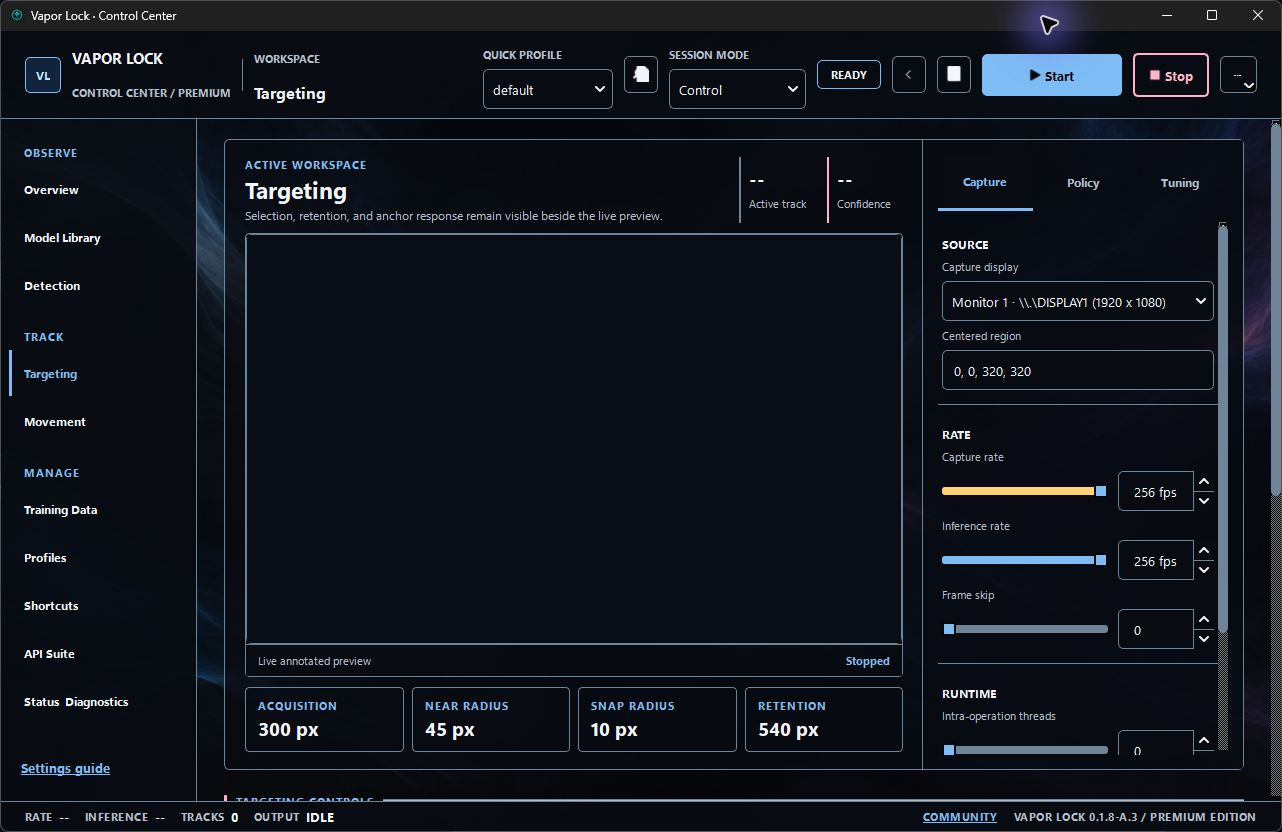Screen dimensions: 1282x832
Task: Click the Inference rate slider
Action: pyautogui.click(x=1025, y=560)
